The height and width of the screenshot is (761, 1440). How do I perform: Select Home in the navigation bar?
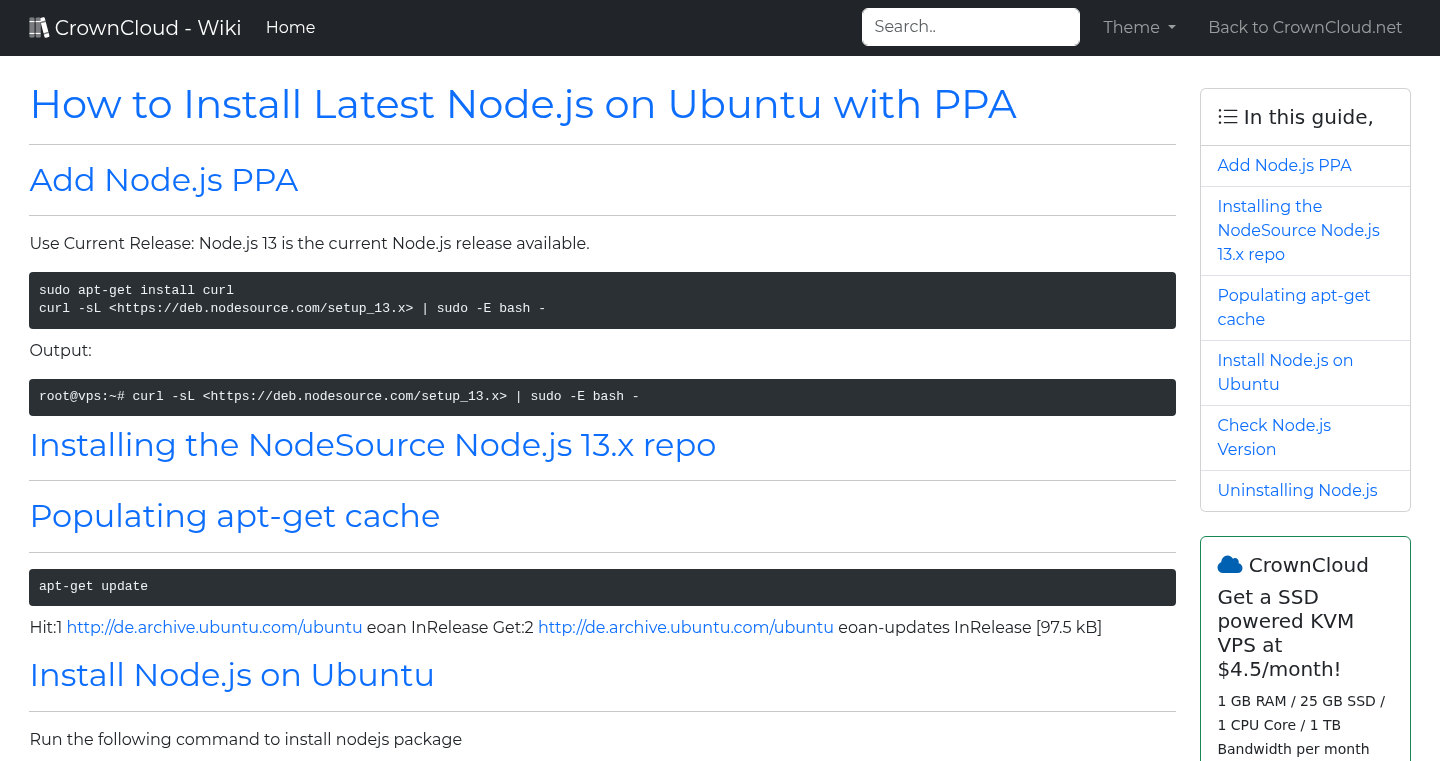290,27
